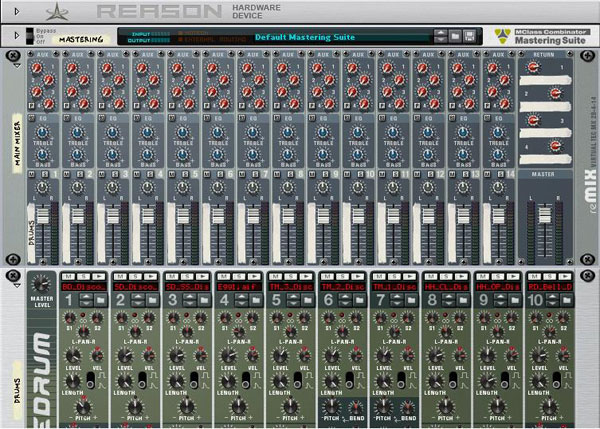The width and height of the screenshot is (600, 429).
Task: Click Redrum channel 4 sample name display
Action: [x=239, y=287]
